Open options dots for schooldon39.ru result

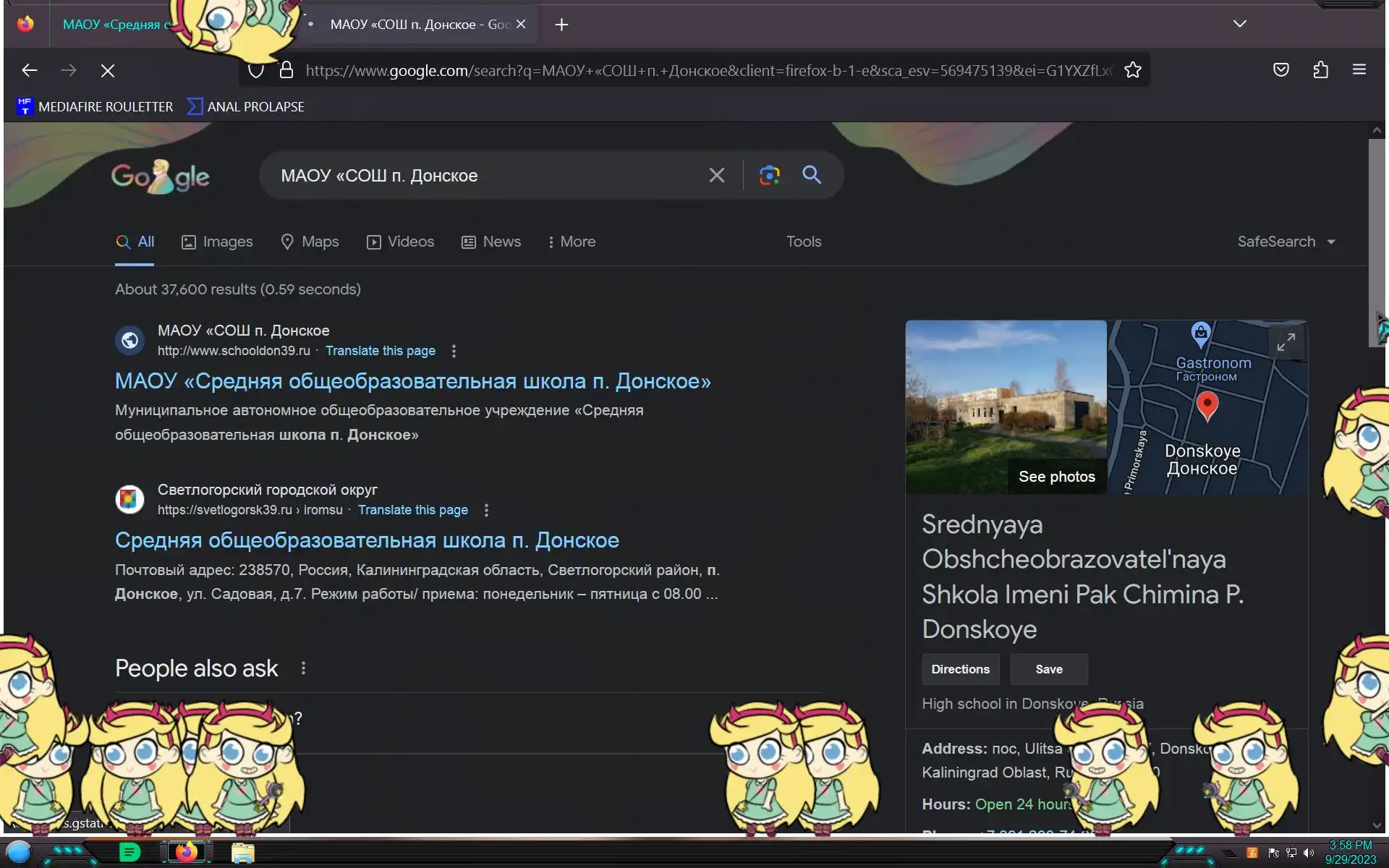[454, 351]
